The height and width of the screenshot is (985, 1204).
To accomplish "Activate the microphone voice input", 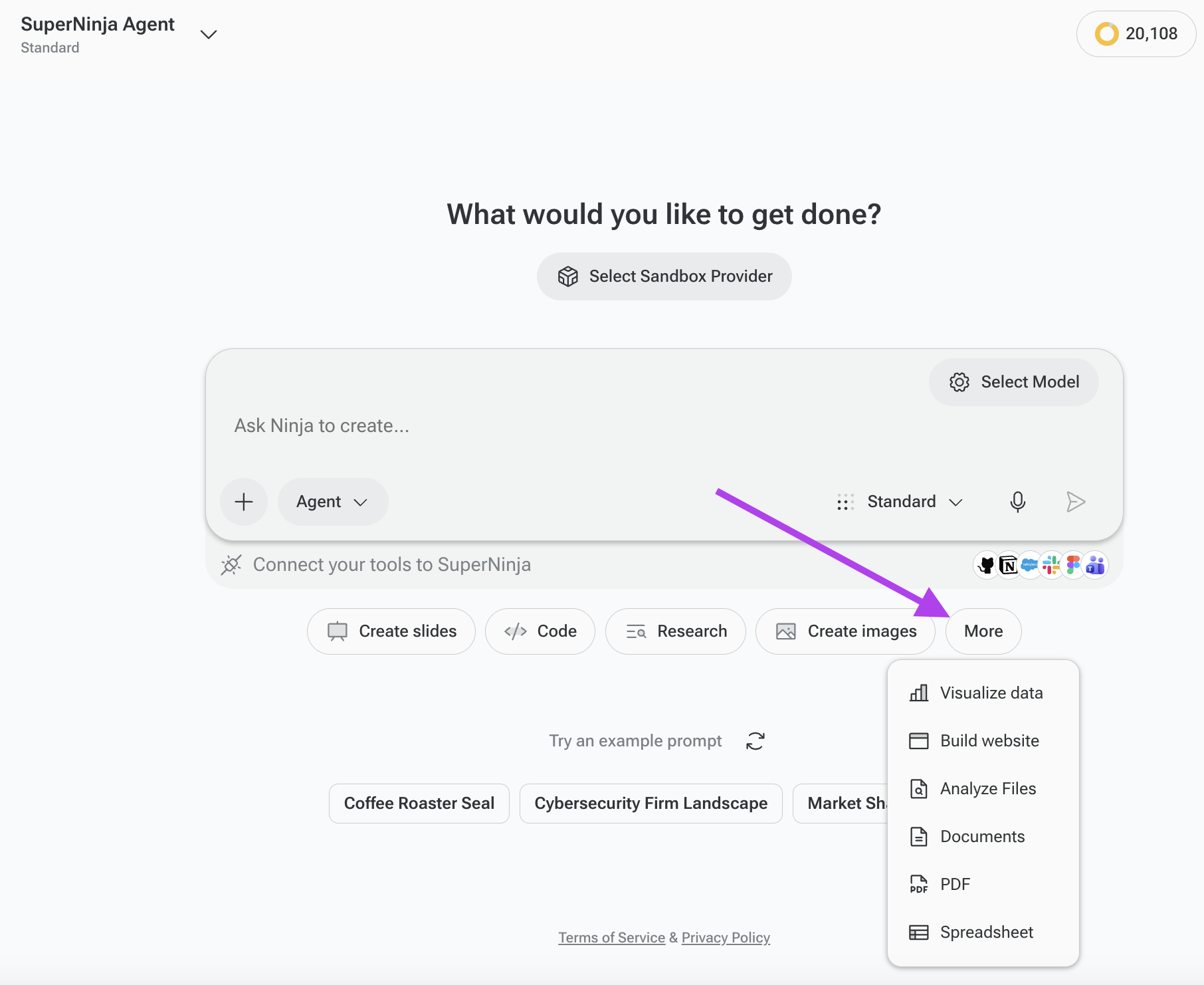I will pyautogui.click(x=1017, y=502).
